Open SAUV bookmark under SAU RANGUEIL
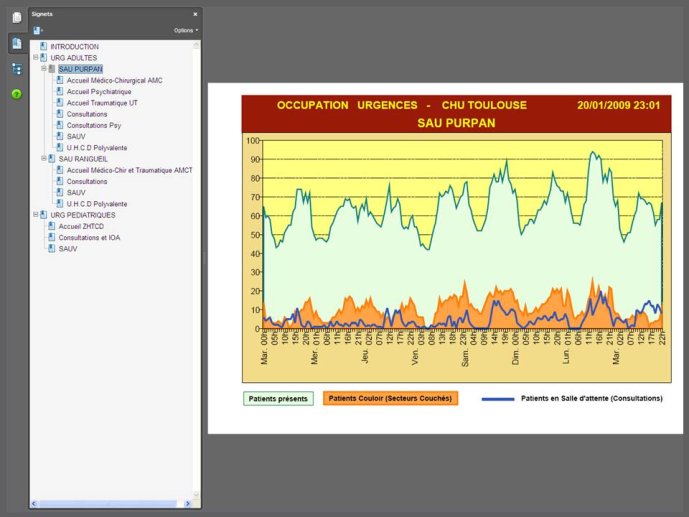 76,193
